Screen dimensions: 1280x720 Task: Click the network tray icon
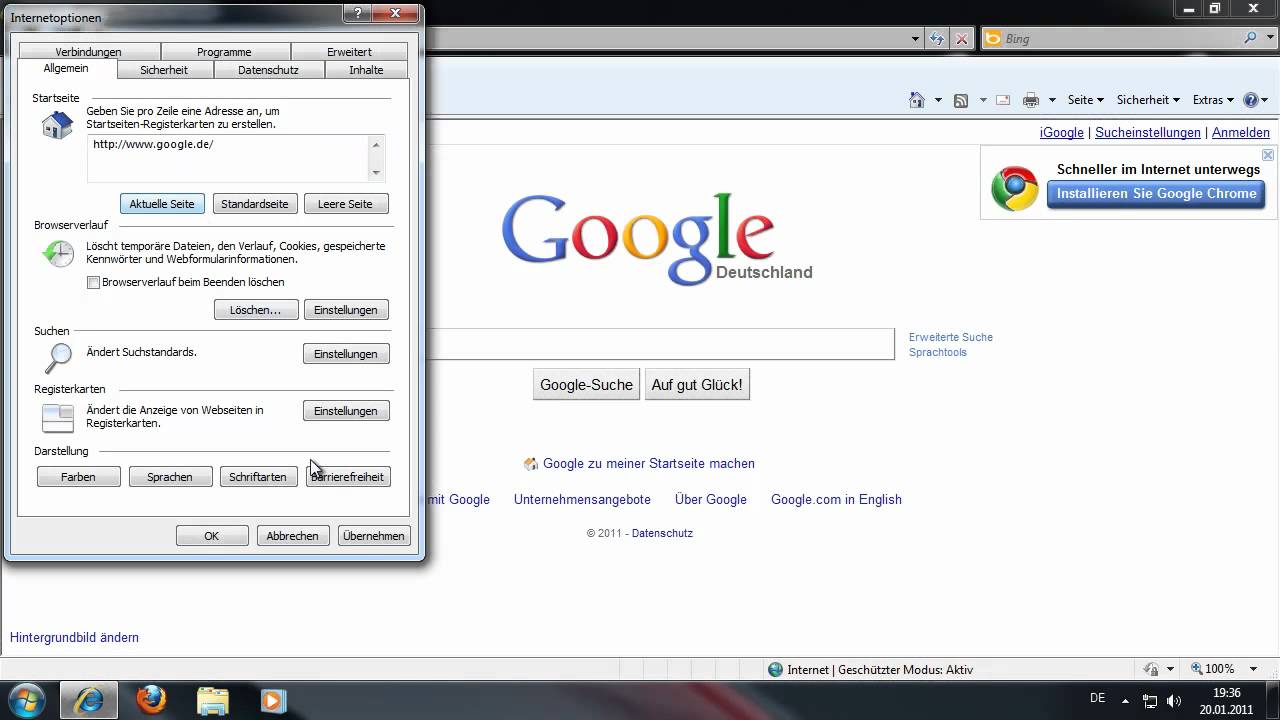tap(1150, 701)
